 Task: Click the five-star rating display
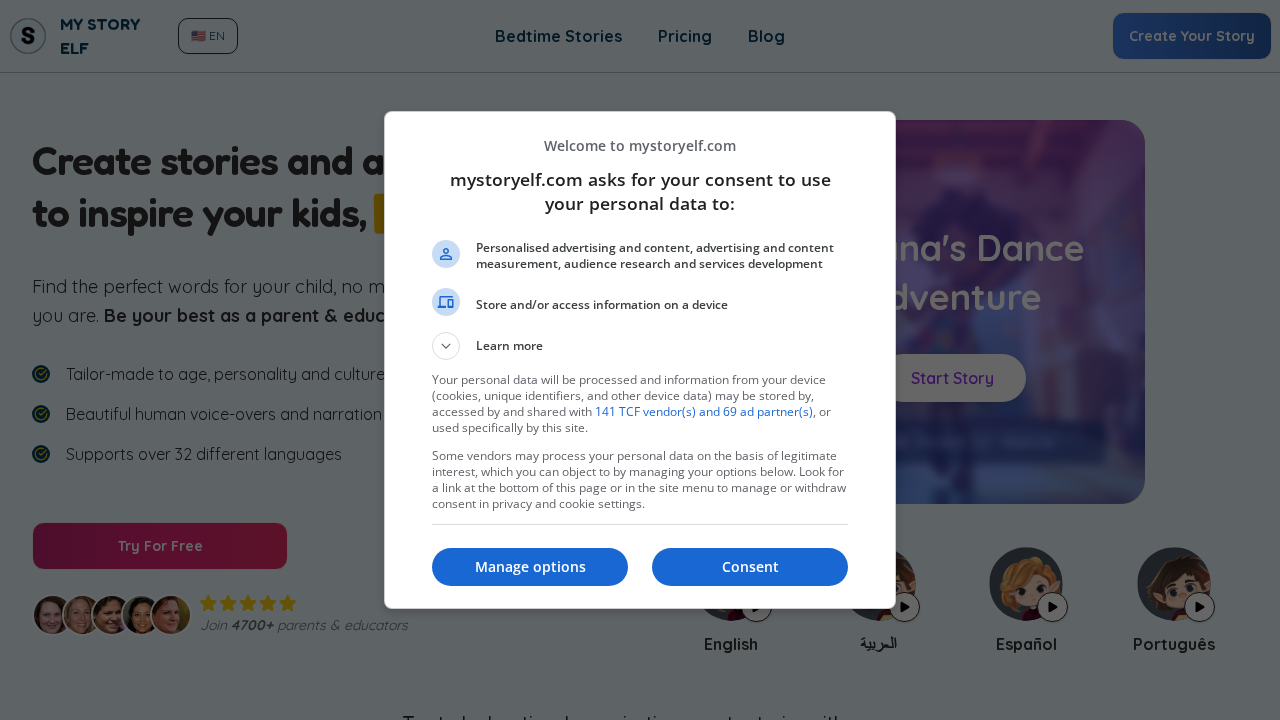coord(247,603)
